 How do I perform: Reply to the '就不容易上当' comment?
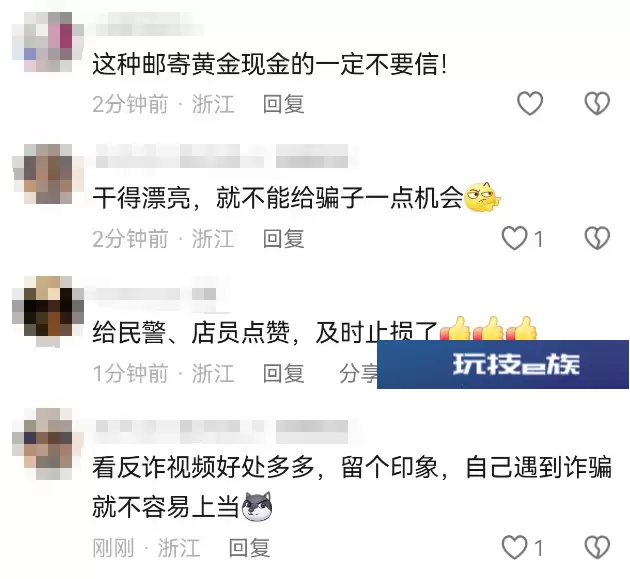[x=250, y=548]
